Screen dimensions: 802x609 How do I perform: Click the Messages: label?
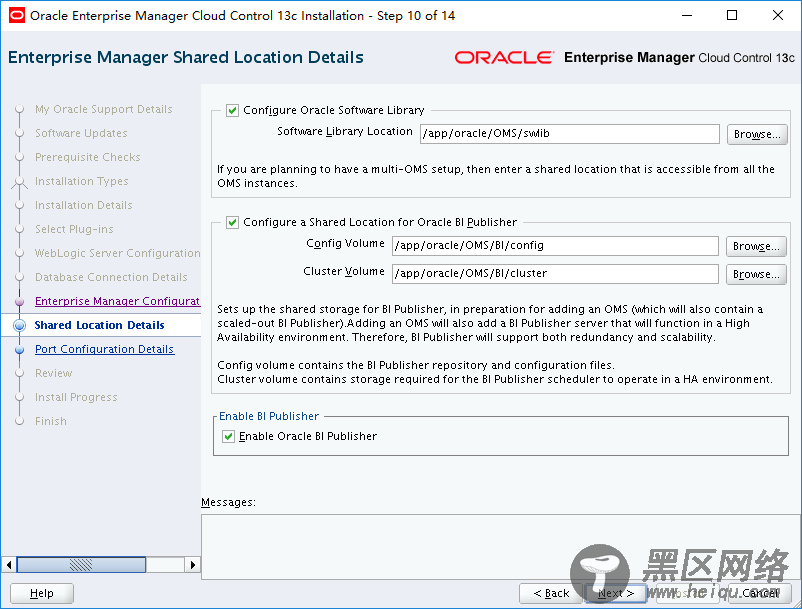point(228,503)
